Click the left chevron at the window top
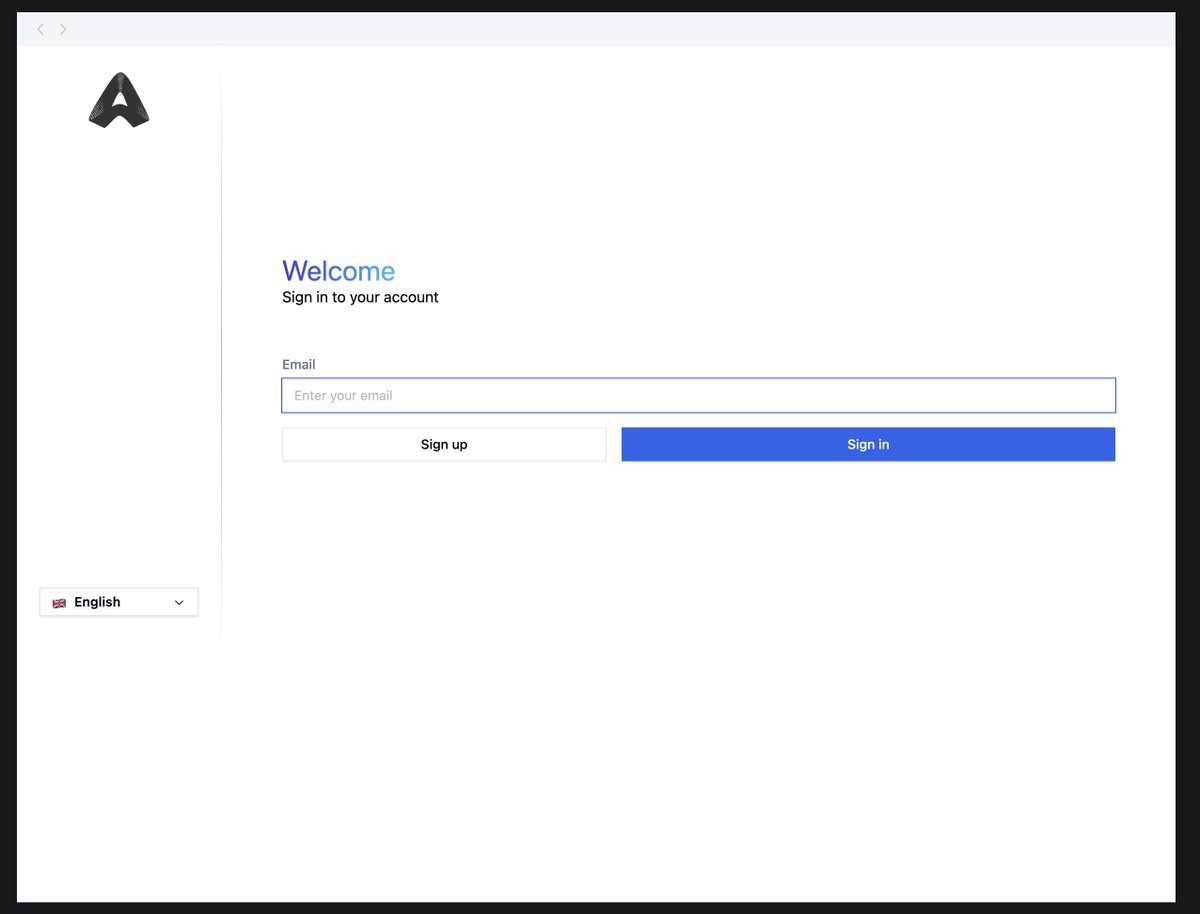 pyautogui.click(x=40, y=29)
